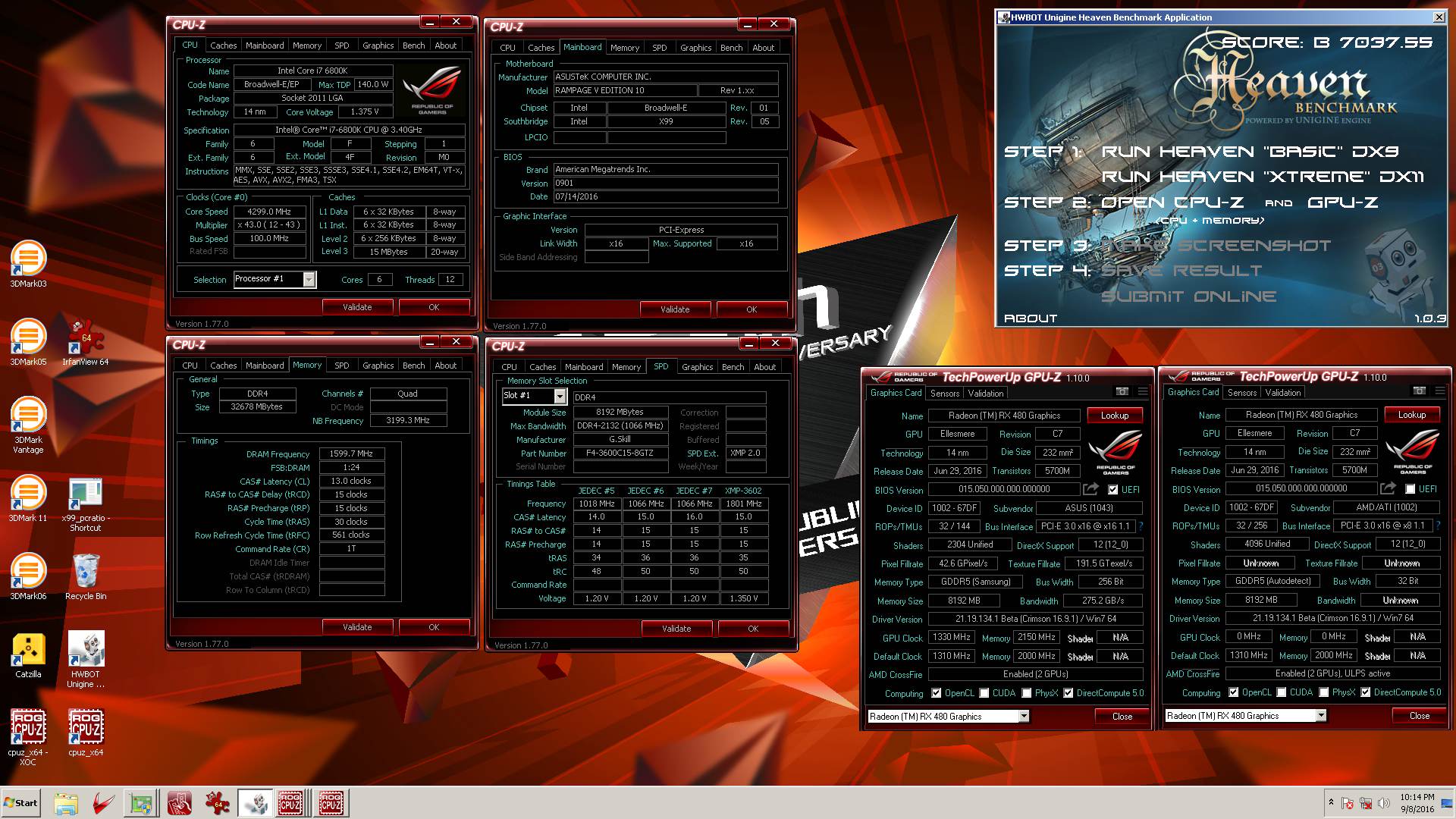Viewport: 1456px width, 819px height.
Task: Click the BIOS export arrow icon in left GPU-Z
Action: (x=1090, y=490)
